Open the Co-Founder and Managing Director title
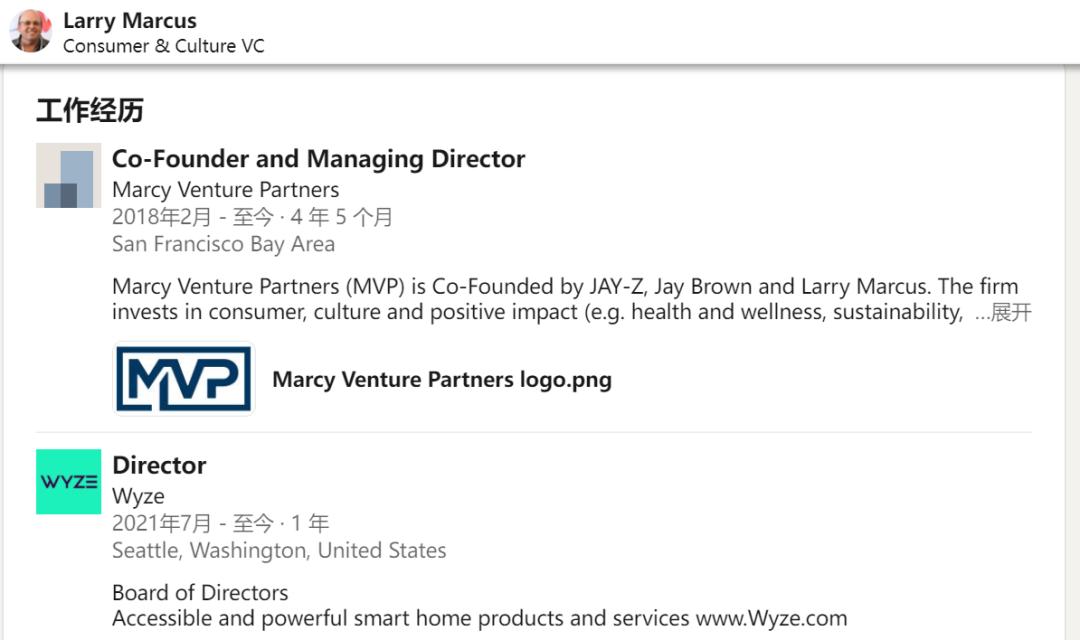Screen dimensions: 1080x640 [x=318, y=159]
